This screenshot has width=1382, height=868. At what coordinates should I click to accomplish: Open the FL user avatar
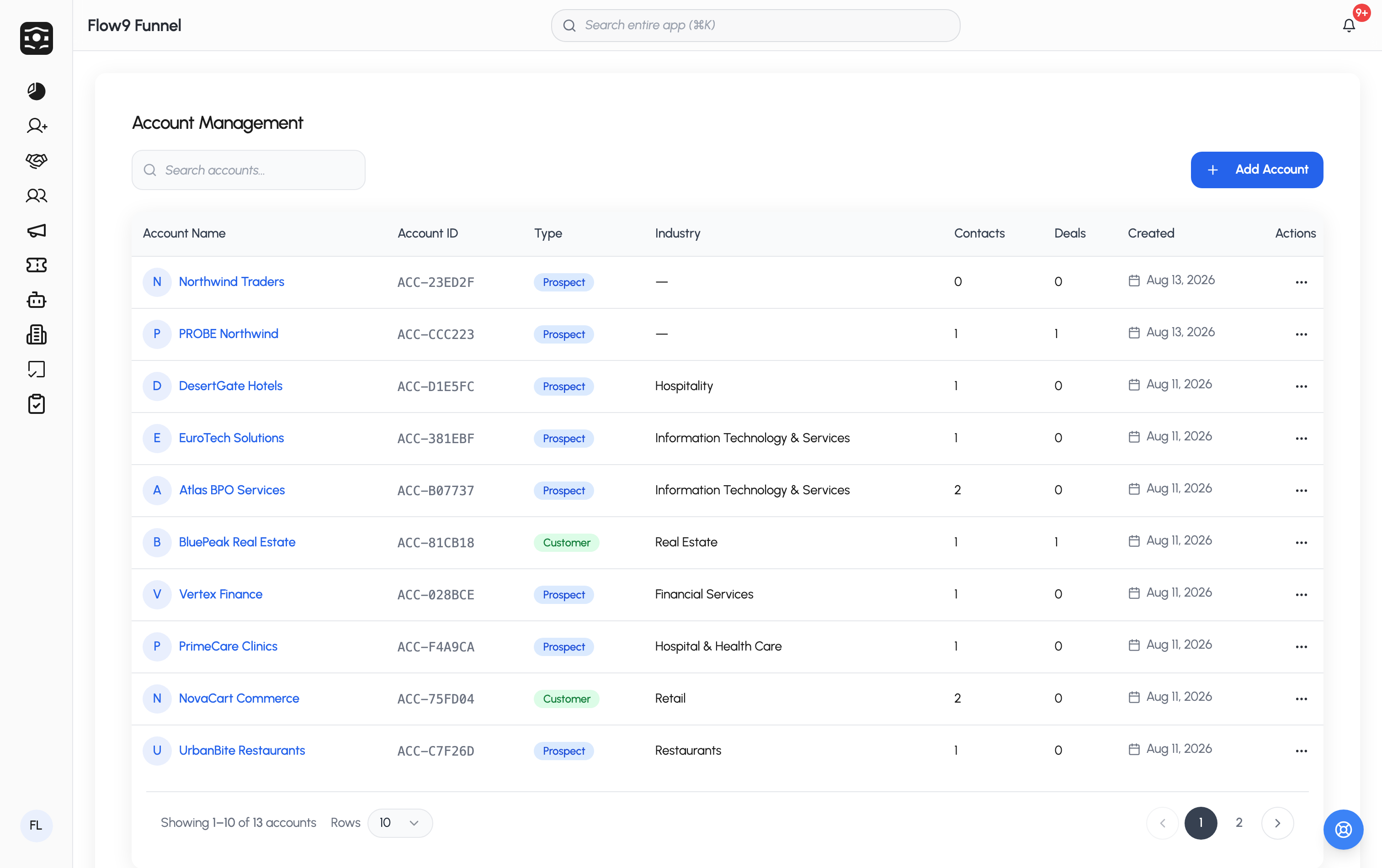[x=36, y=826]
